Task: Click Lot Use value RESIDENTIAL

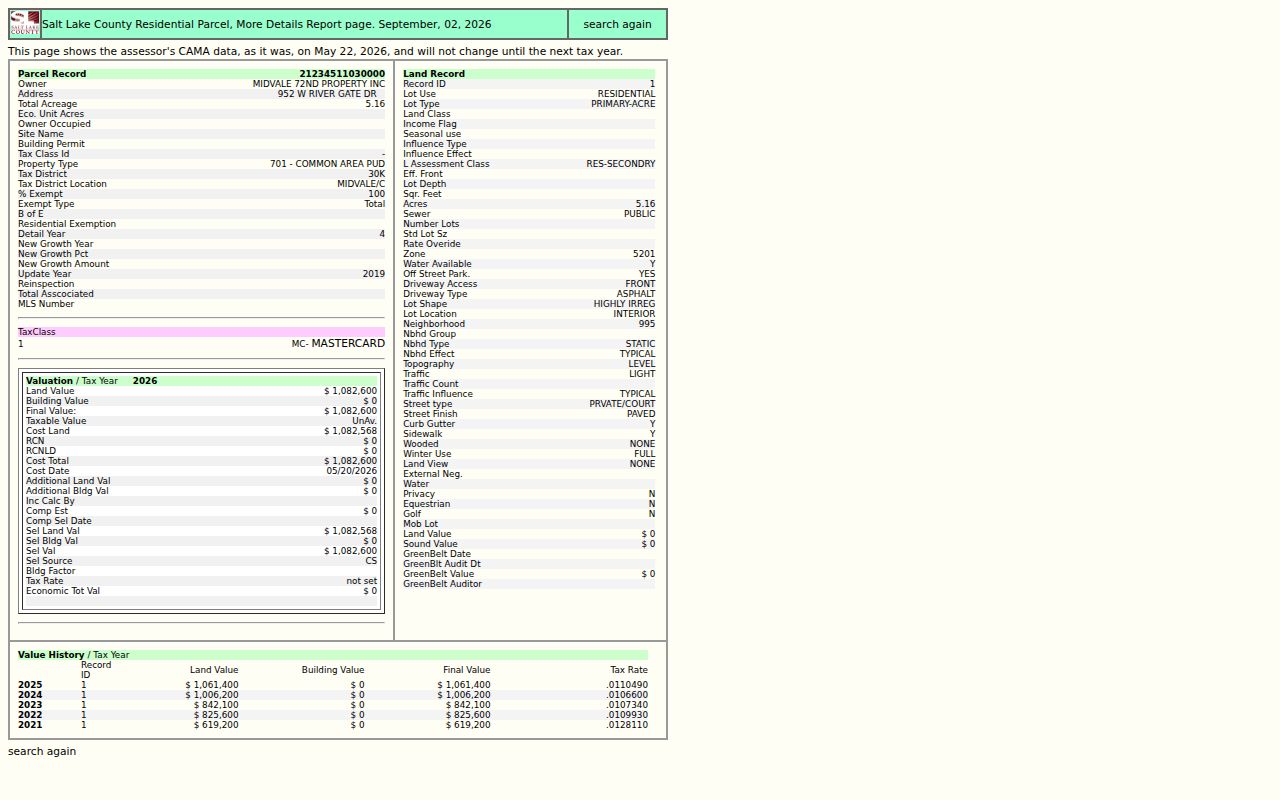Action: click(x=626, y=94)
